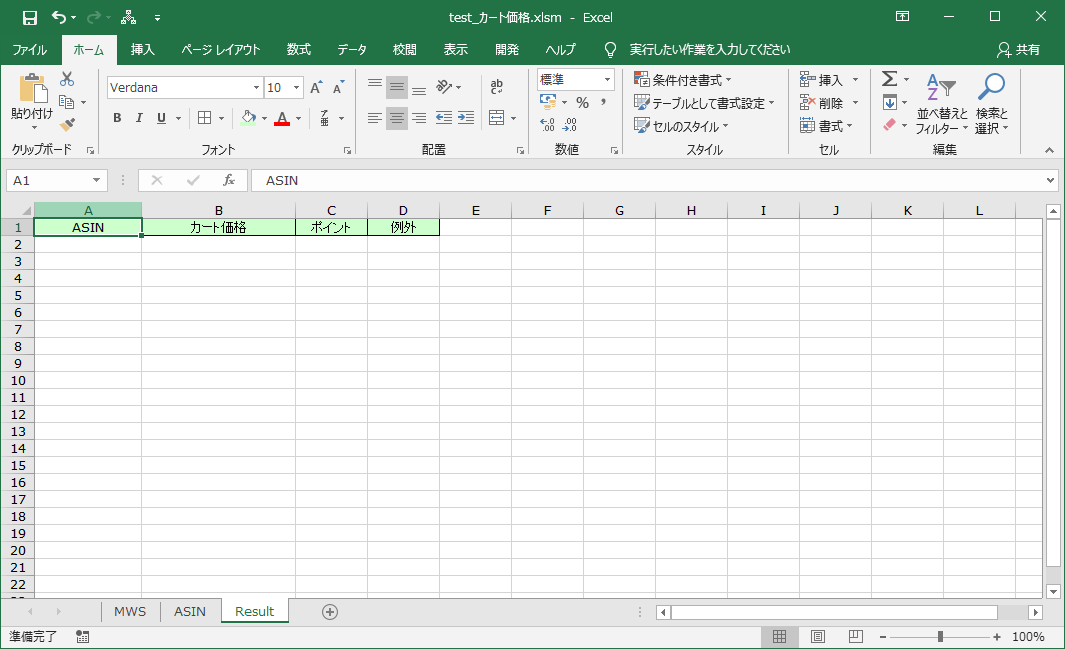Apply percent style to the selection
This screenshot has height=649, width=1065.
(584, 102)
